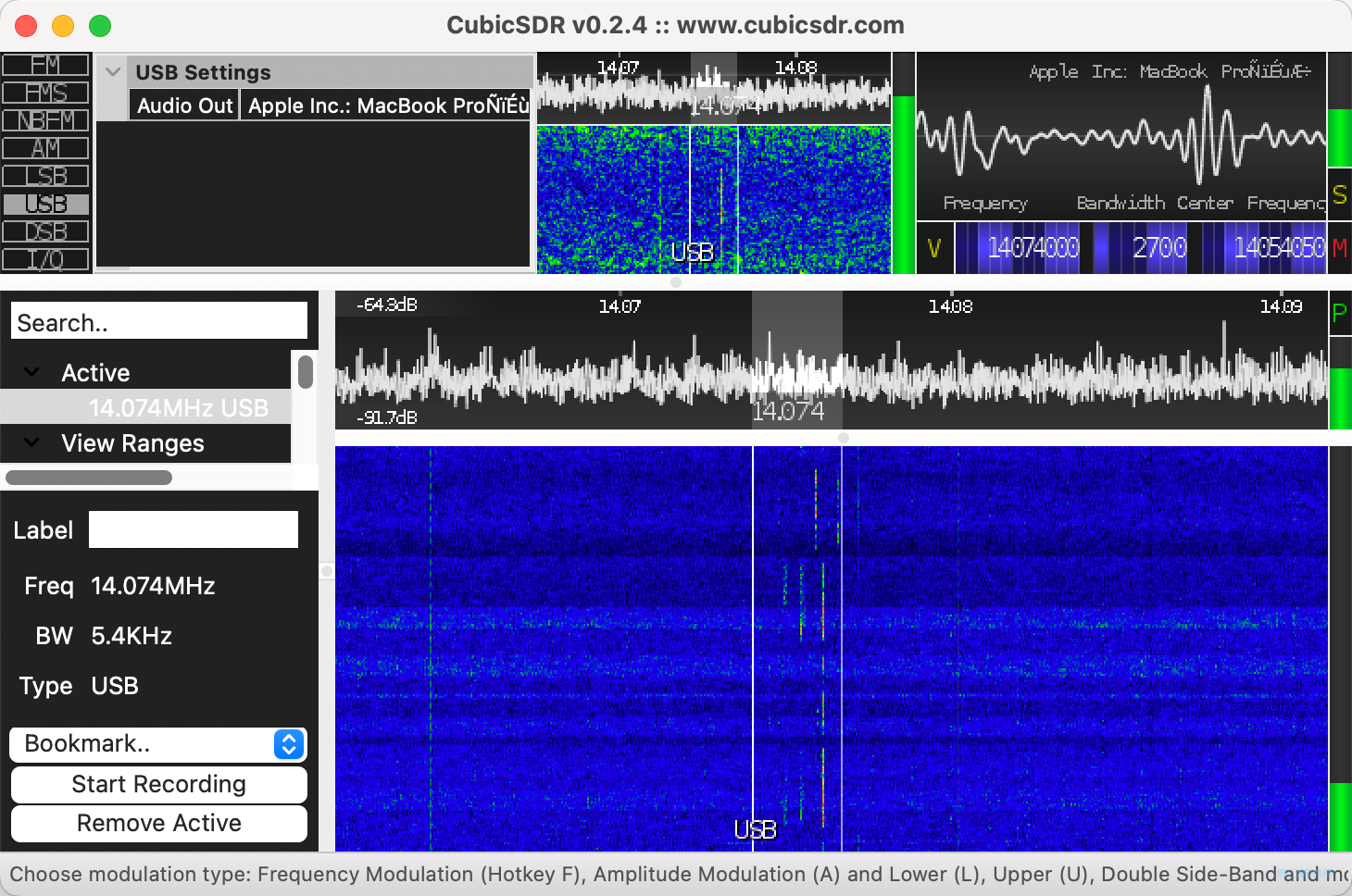
Task: Click 14.09 tick in main spectrum
Action: pos(1281,306)
